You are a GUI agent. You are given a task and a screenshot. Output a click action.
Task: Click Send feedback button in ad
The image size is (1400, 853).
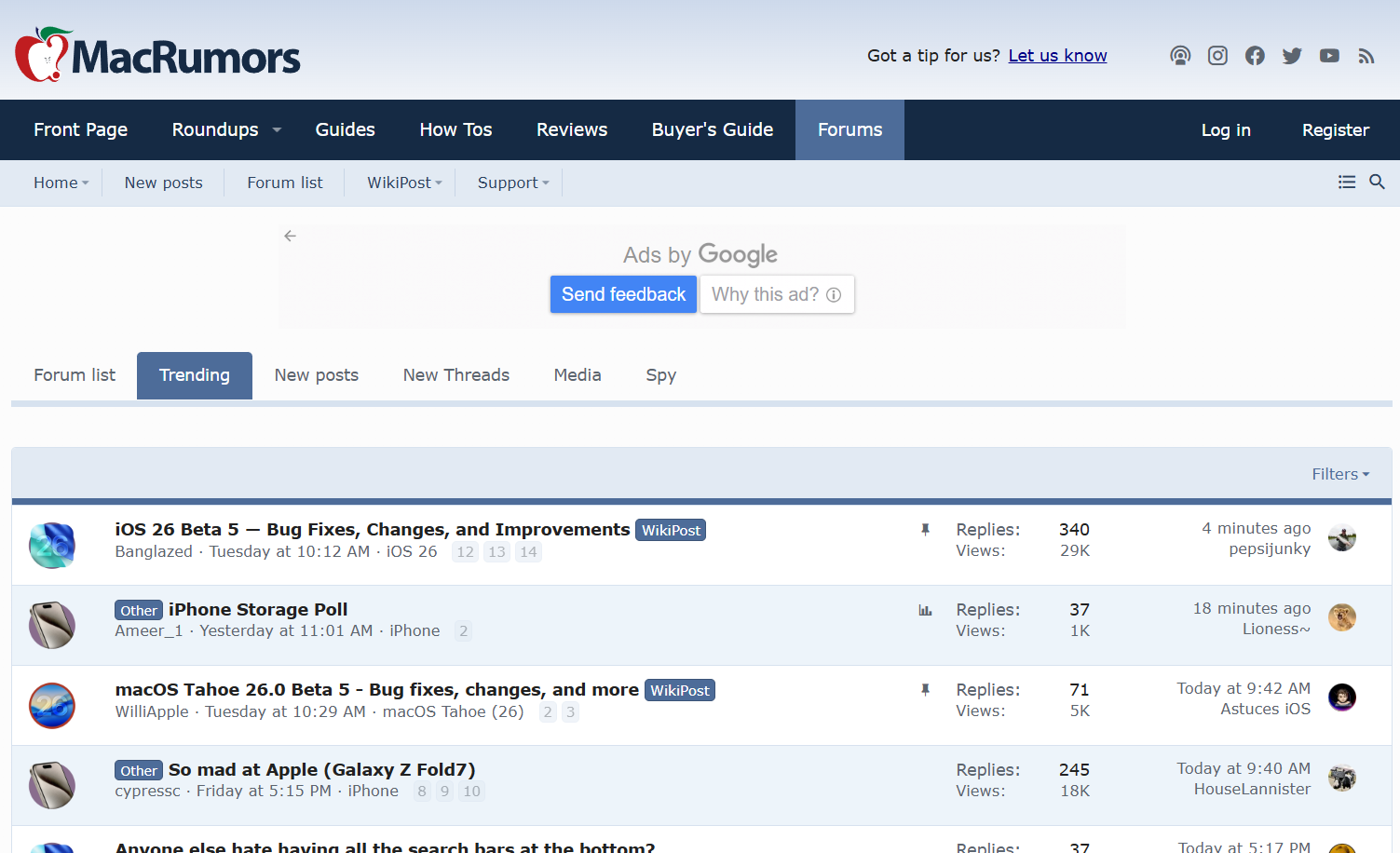point(623,294)
